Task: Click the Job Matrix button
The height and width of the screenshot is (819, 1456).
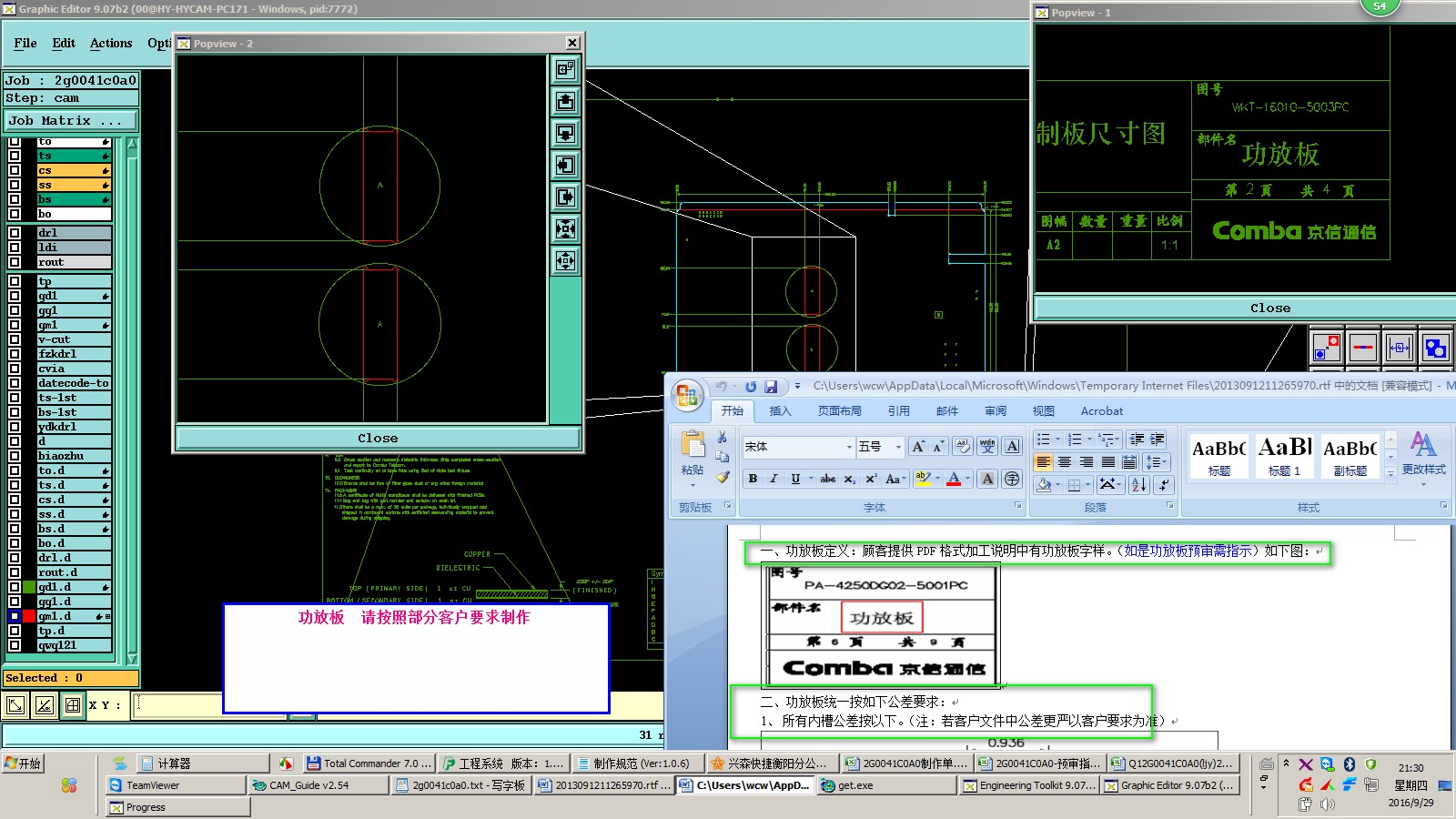Action: click(70, 120)
